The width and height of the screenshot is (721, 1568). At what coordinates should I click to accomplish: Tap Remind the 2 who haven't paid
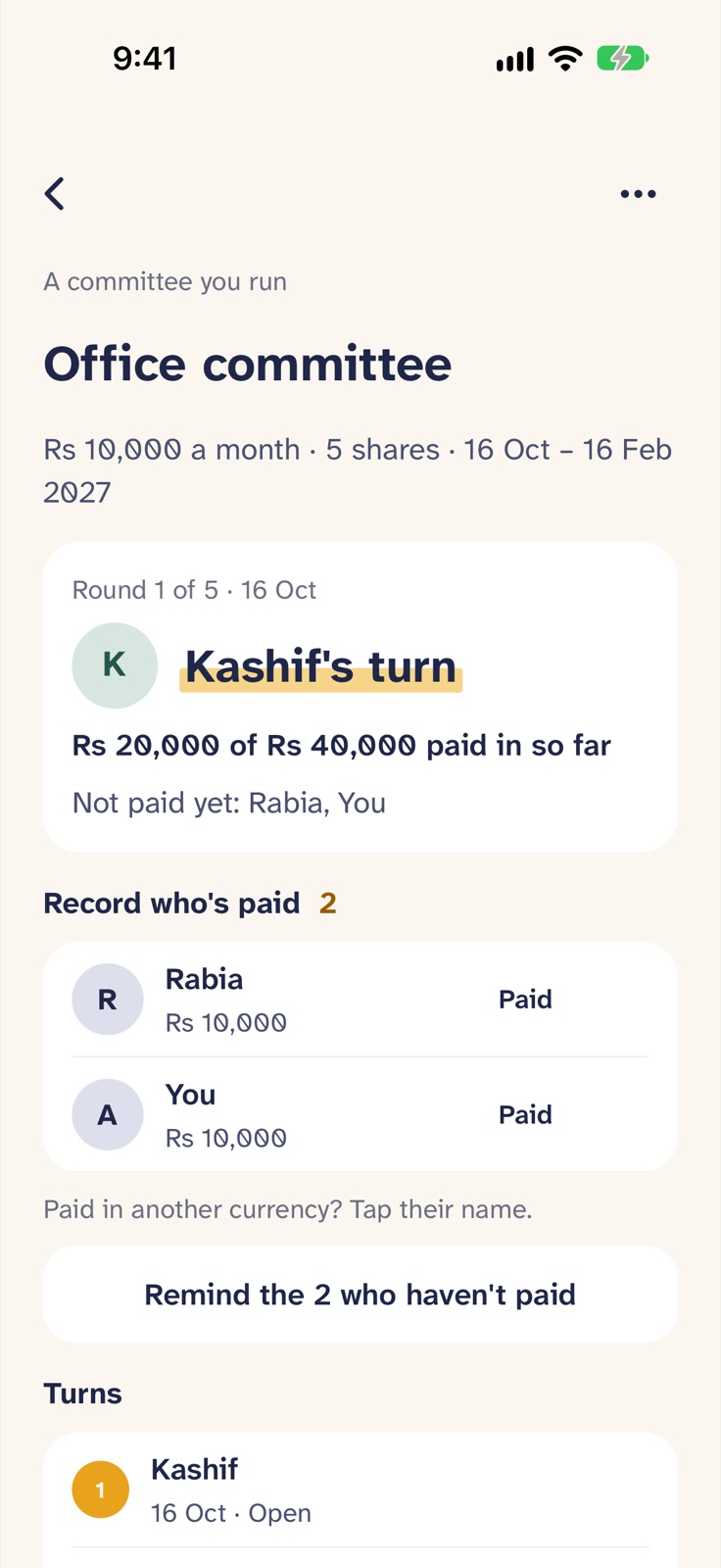point(360,1295)
